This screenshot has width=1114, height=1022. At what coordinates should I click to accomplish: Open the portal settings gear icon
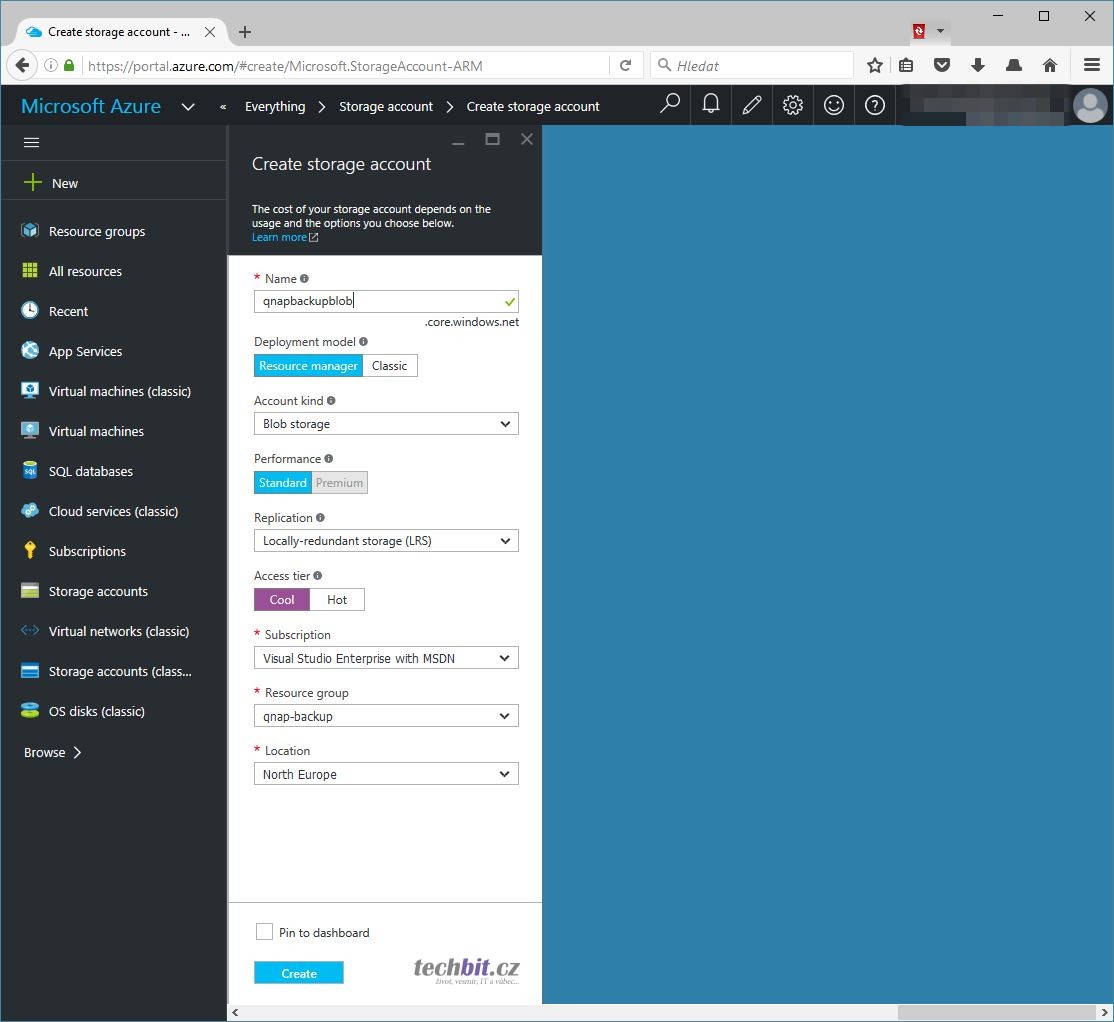(x=793, y=105)
